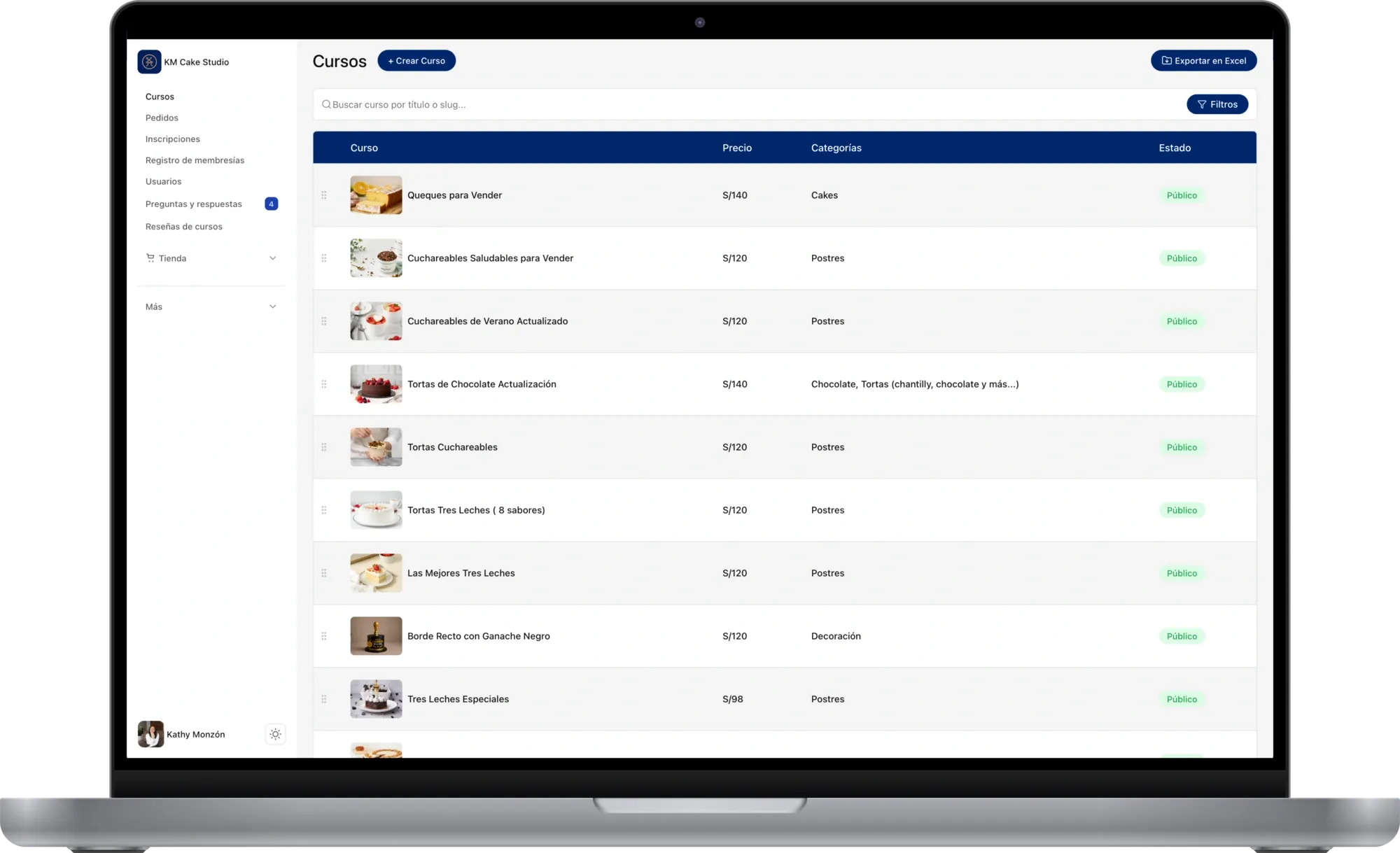Open Tortas Tres Leches 8 sabores thumbnail
The width and height of the screenshot is (1400, 853).
coord(376,510)
